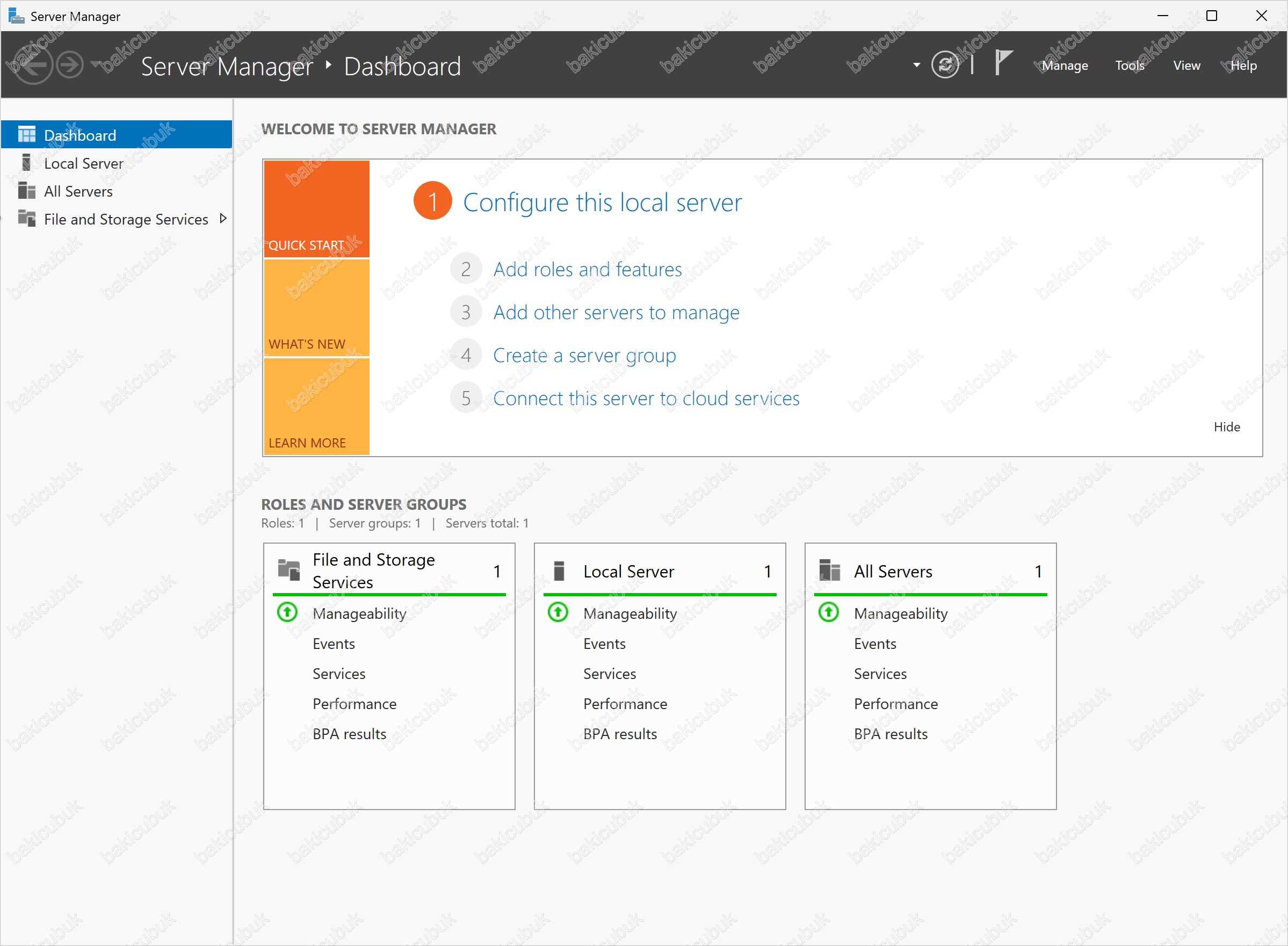Open the Manage menu
This screenshot has width=1288, height=946.
1064,66
